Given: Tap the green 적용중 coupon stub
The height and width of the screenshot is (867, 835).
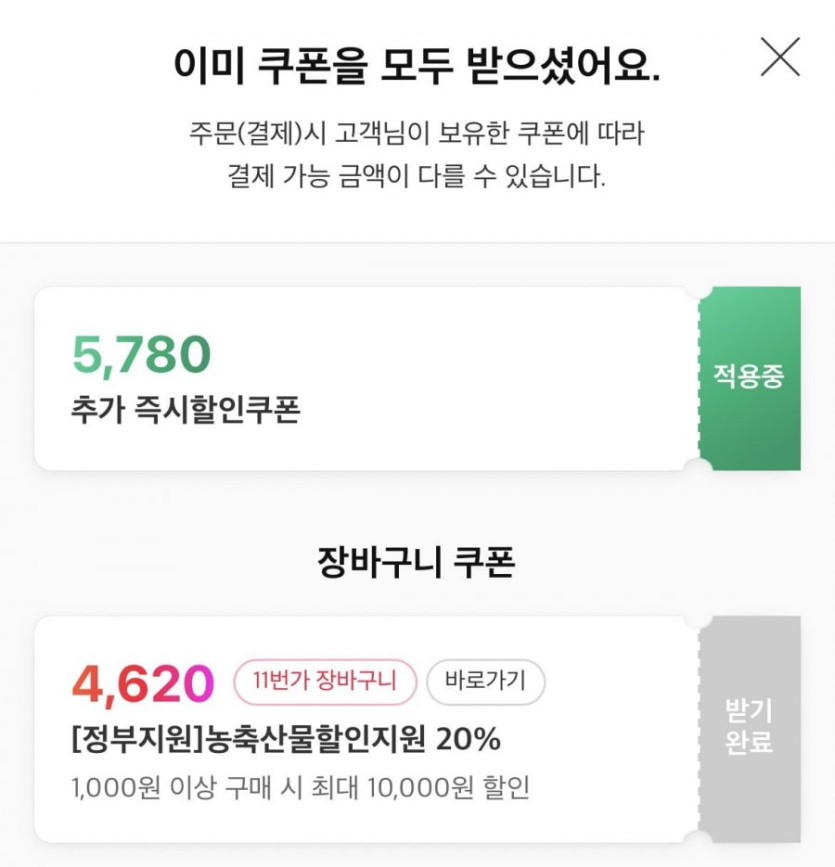Looking at the screenshot, I should pyautogui.click(x=749, y=378).
